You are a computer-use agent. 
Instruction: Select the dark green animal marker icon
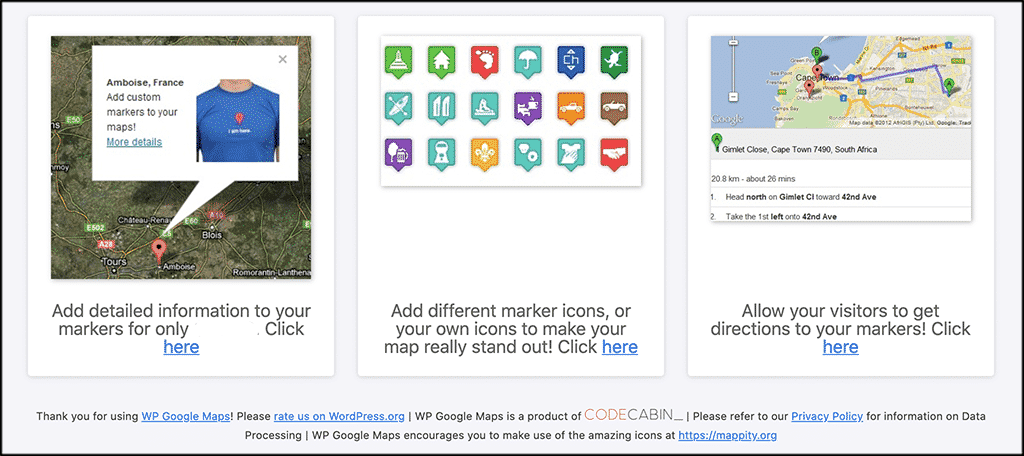click(x=613, y=61)
